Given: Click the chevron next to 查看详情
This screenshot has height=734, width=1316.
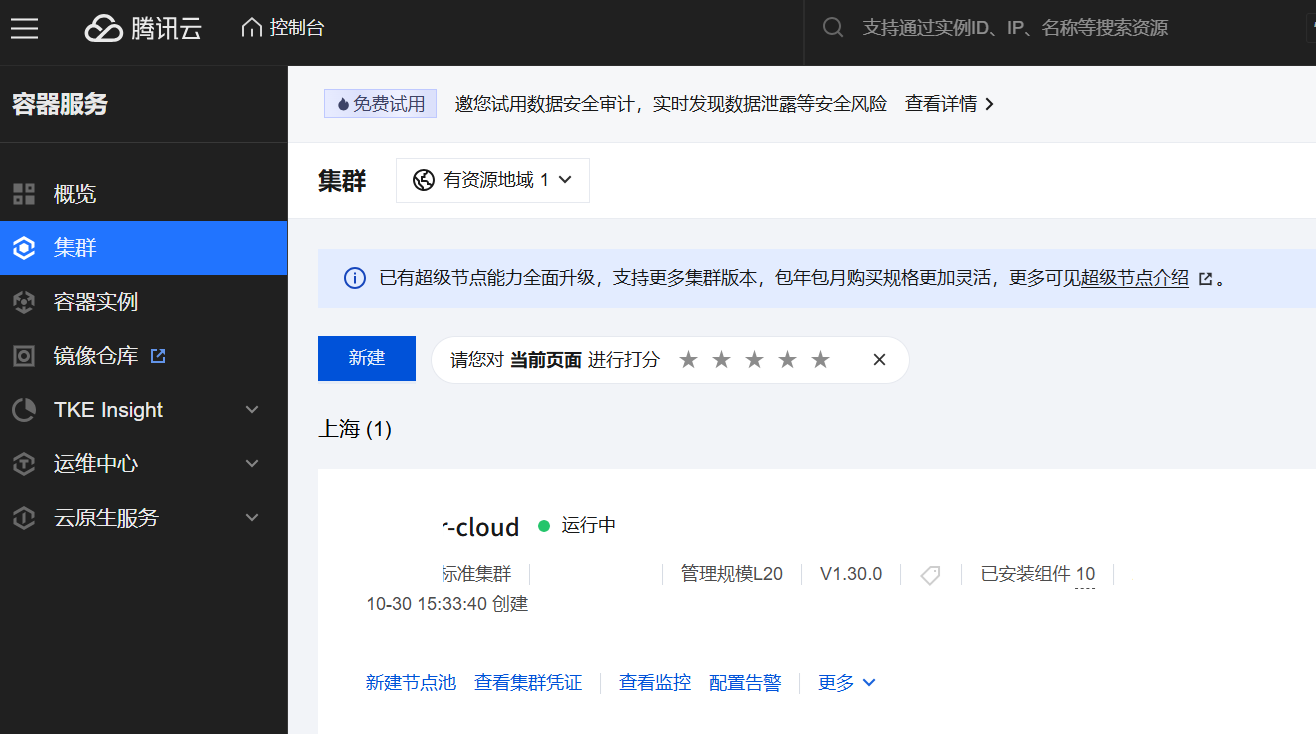Looking at the screenshot, I should (x=989, y=104).
